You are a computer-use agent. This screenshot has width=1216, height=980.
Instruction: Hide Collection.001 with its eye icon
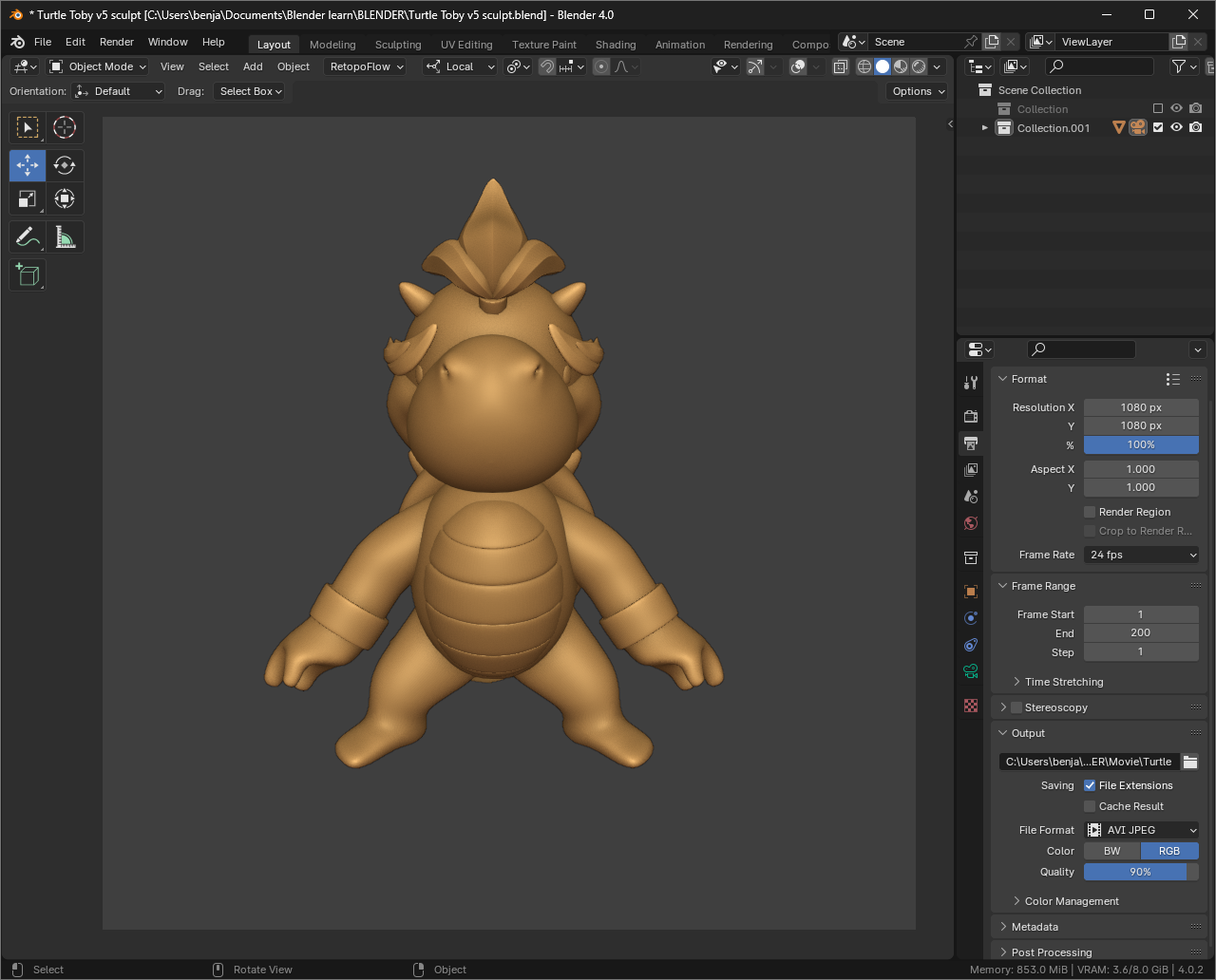[x=1176, y=127]
